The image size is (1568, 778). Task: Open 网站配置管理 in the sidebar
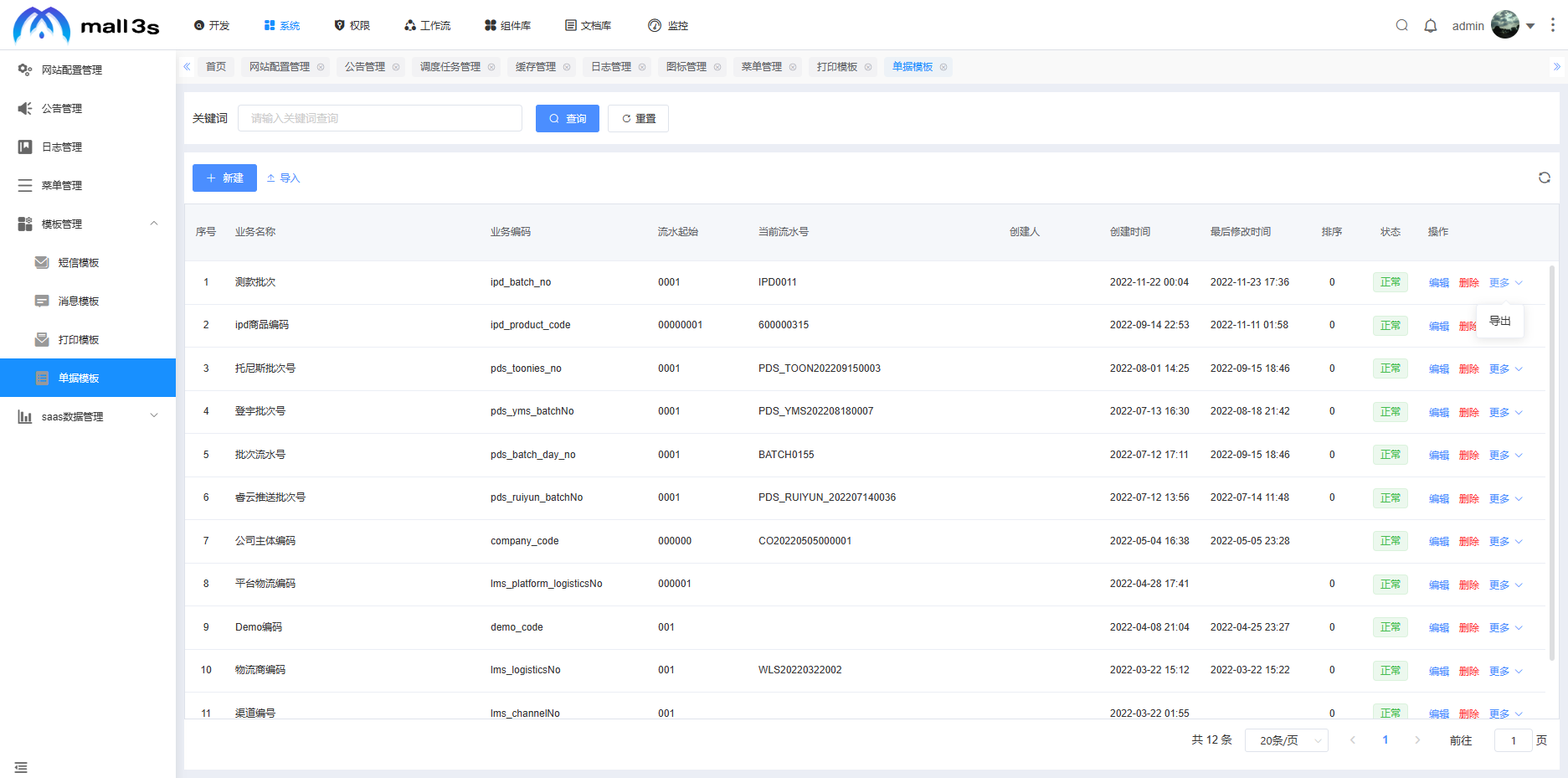click(88, 70)
